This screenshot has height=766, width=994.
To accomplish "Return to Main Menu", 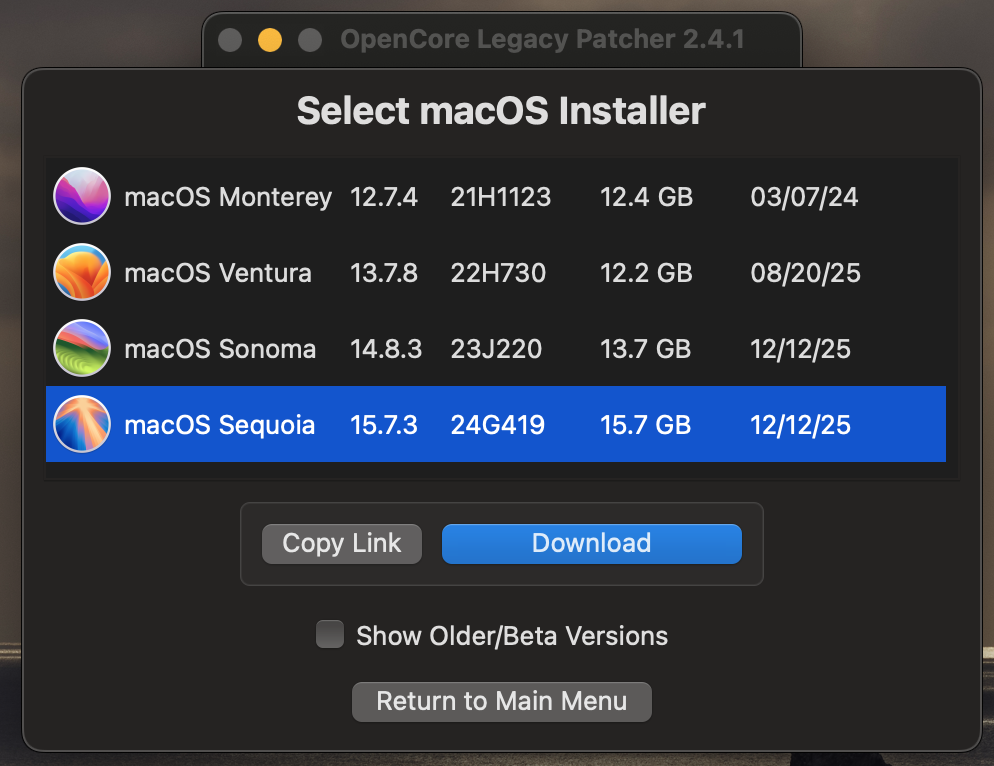I will tap(501, 701).
